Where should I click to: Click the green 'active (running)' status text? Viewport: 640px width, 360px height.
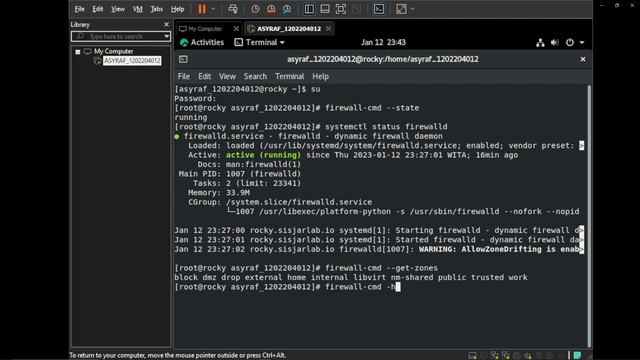pyautogui.click(x=263, y=155)
